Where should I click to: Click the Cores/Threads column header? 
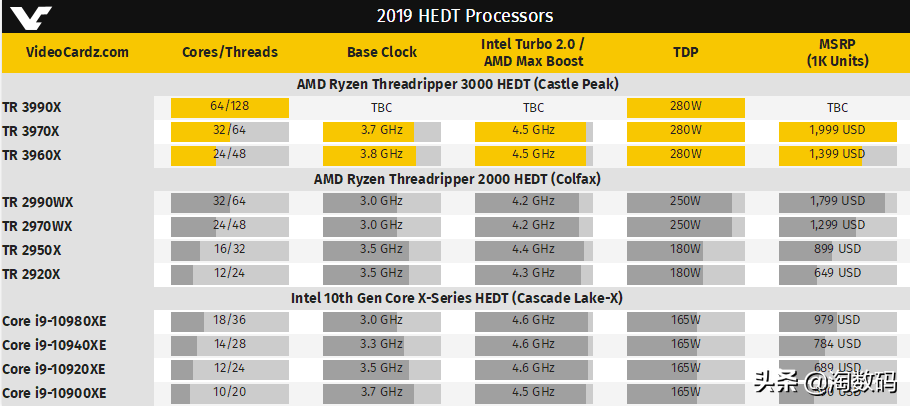[x=230, y=52]
